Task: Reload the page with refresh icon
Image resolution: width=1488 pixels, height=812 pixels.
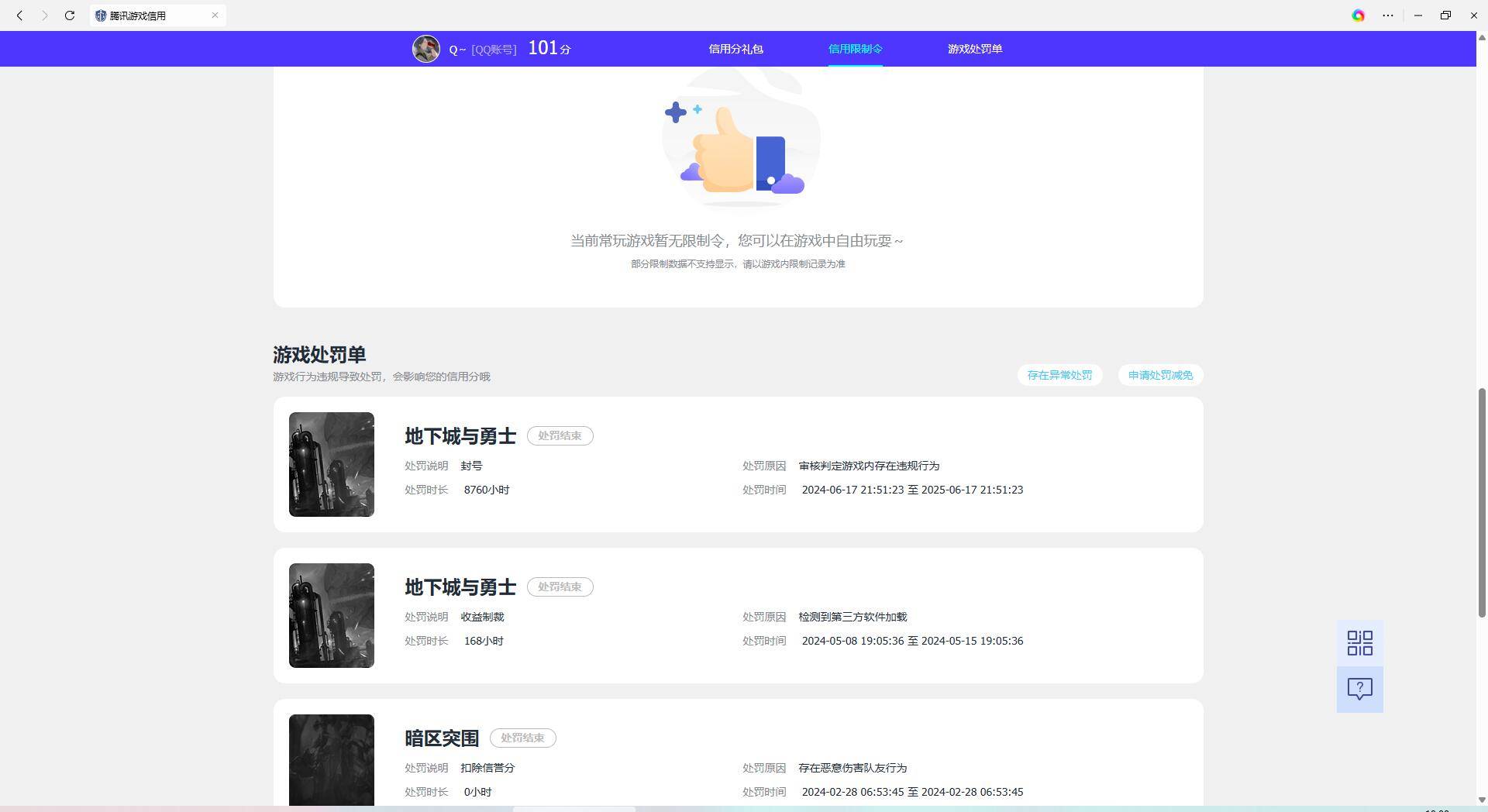Action: coord(70,15)
